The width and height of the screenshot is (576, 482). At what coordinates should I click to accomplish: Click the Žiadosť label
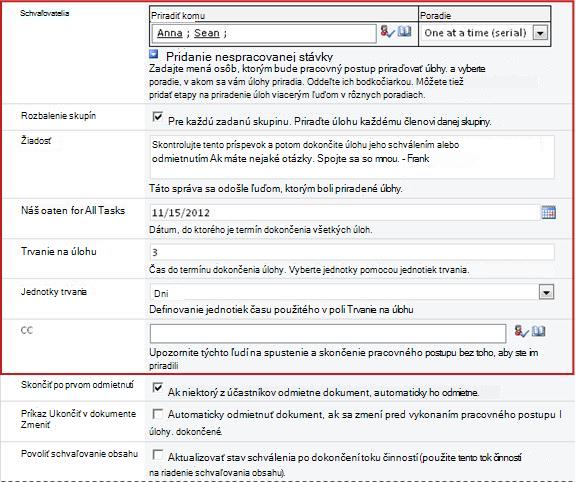click(x=36, y=140)
